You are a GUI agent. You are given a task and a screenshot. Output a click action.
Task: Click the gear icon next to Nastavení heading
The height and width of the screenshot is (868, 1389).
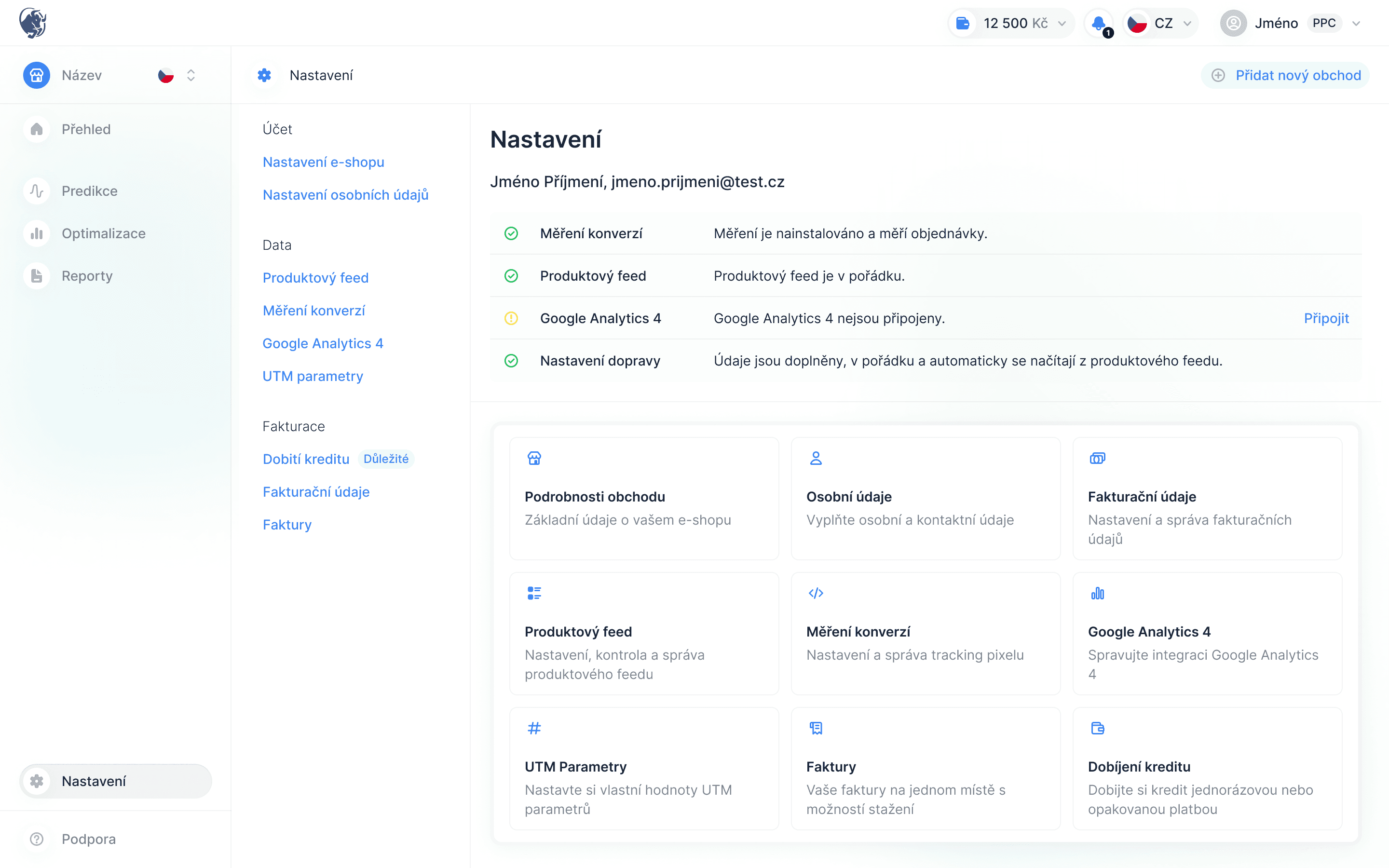264,75
